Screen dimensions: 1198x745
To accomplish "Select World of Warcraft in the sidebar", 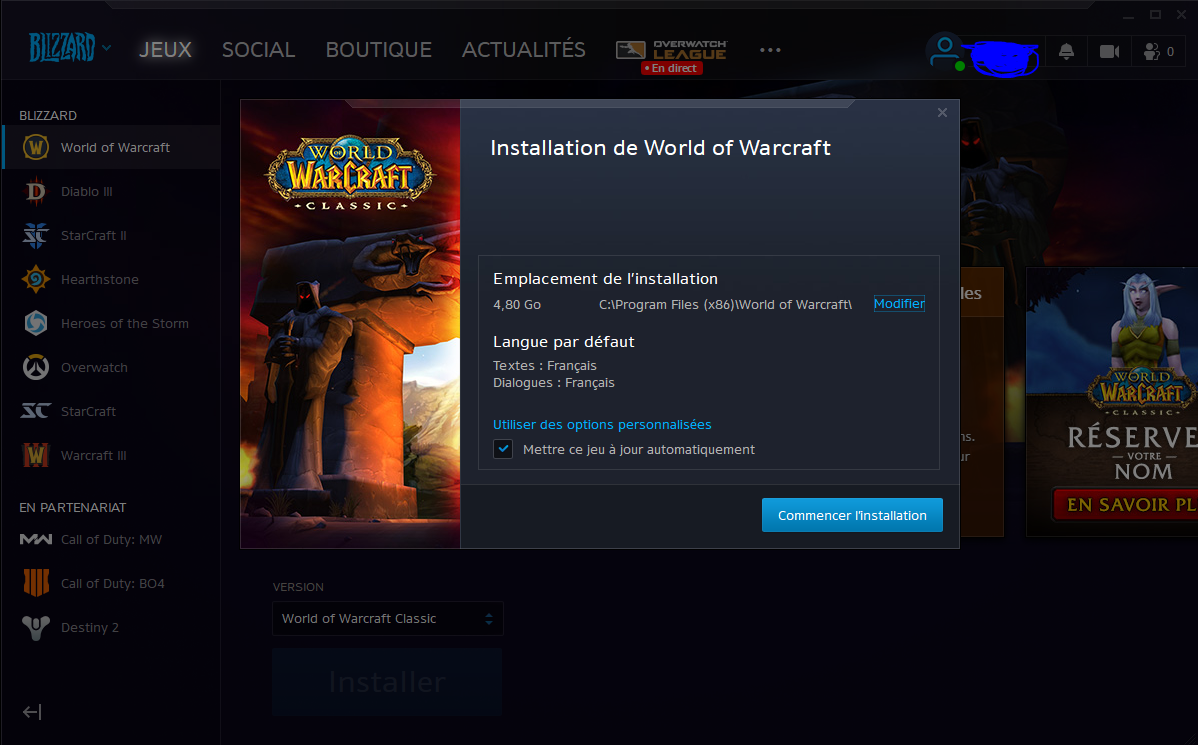I will [111, 147].
